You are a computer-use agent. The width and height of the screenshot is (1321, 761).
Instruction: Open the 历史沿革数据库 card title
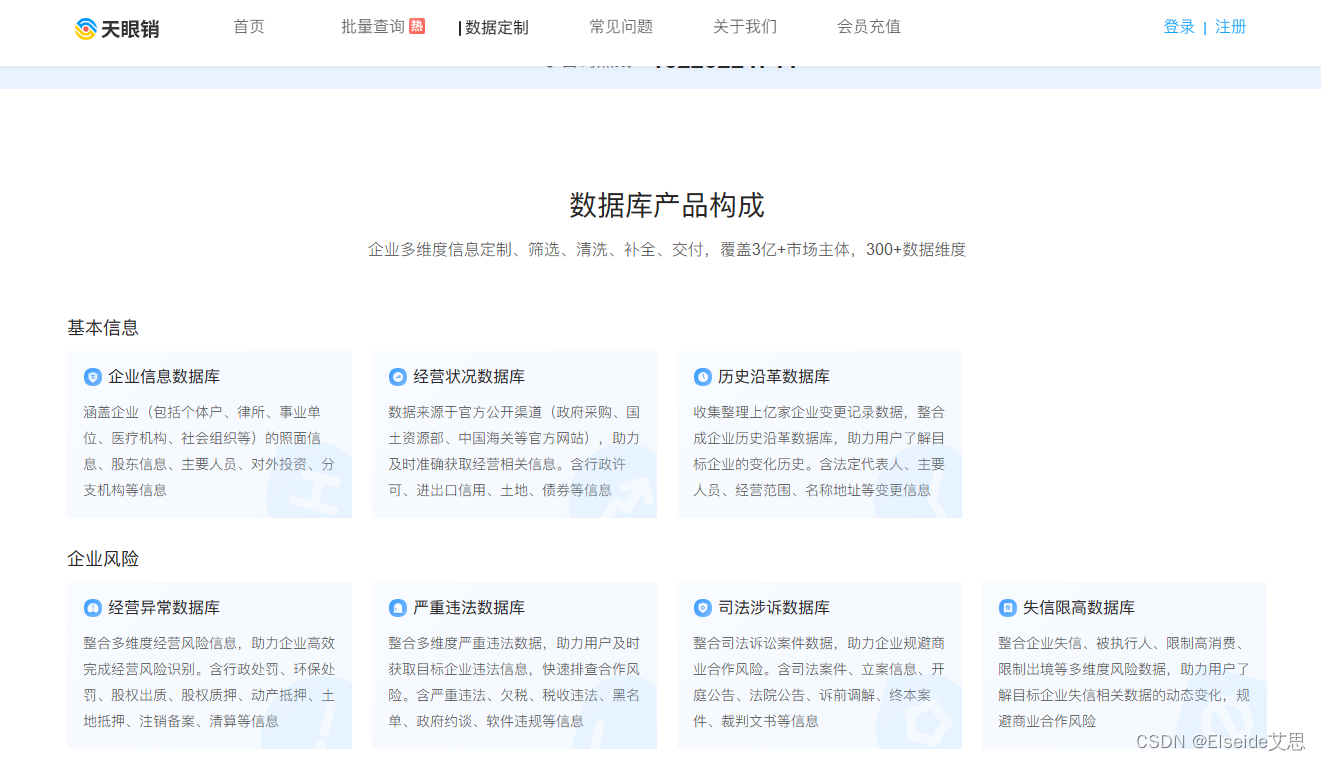[774, 377]
